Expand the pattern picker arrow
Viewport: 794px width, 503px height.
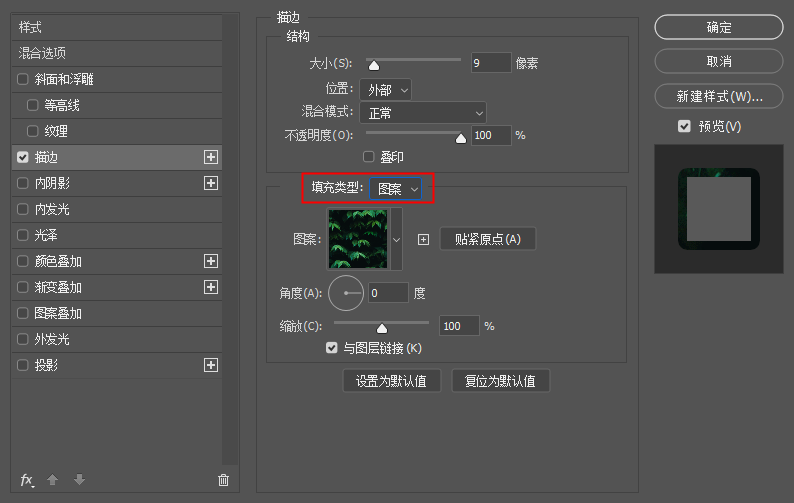396,239
